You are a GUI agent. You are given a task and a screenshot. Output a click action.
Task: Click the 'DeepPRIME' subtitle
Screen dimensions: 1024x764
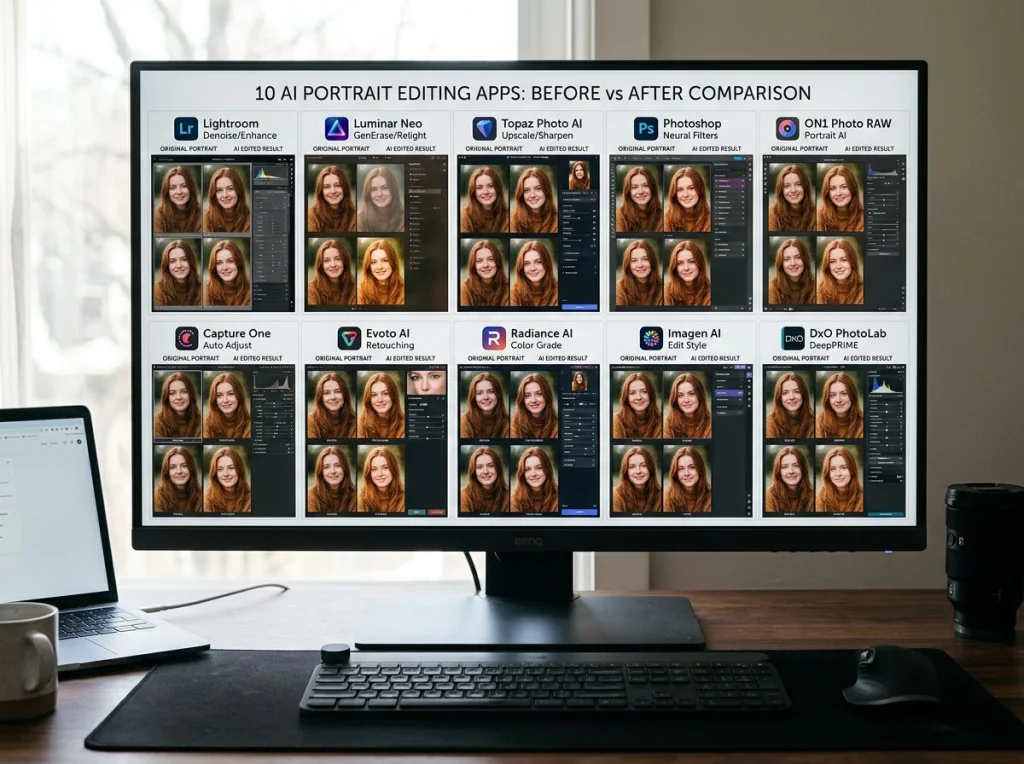coord(833,345)
